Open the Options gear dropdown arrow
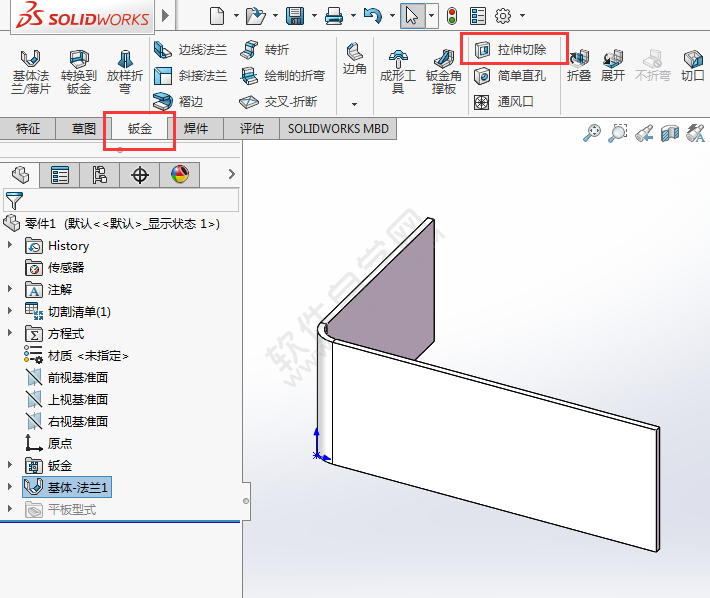Image resolution: width=710 pixels, height=598 pixels. click(522, 16)
